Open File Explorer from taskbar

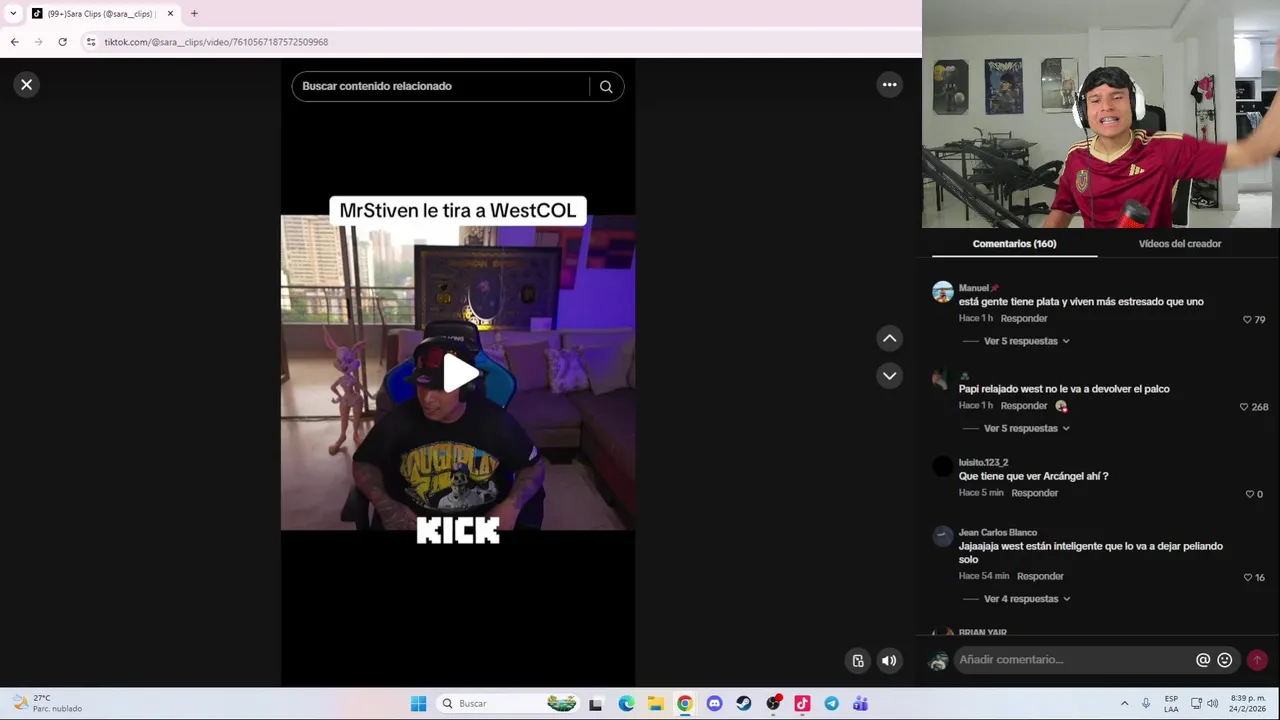(x=655, y=704)
